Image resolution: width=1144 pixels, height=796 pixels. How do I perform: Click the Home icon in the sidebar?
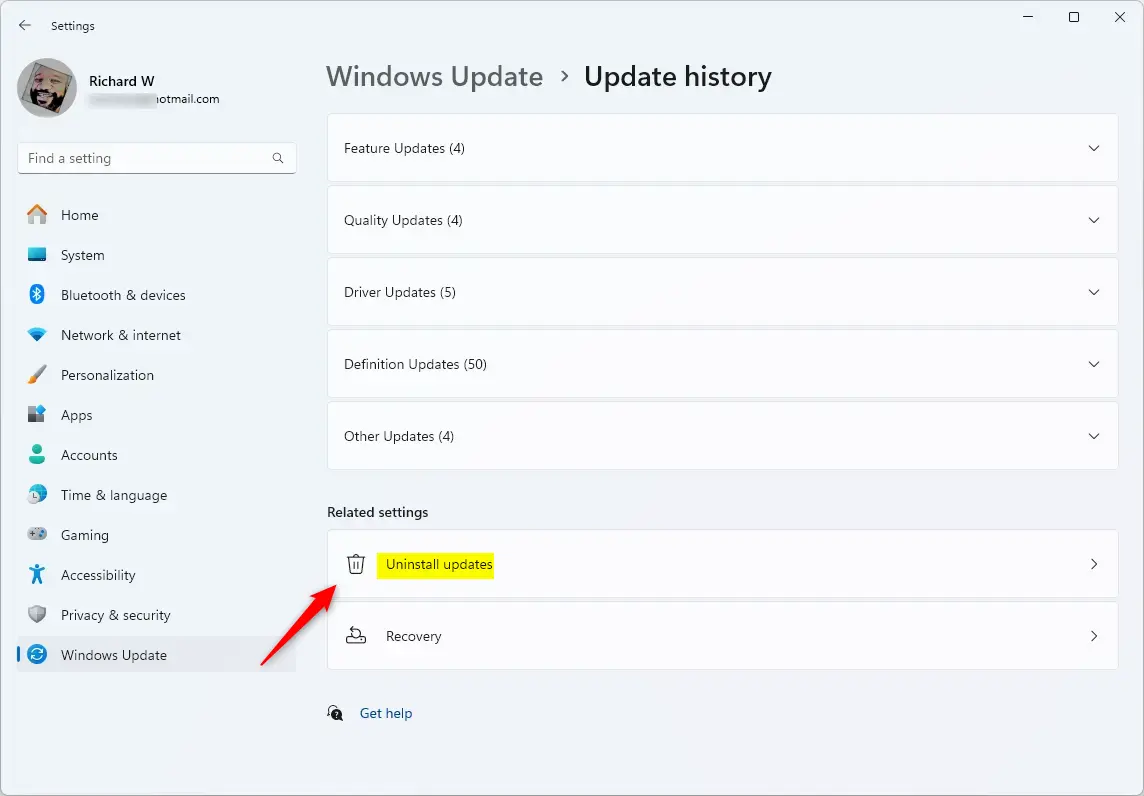(38, 215)
